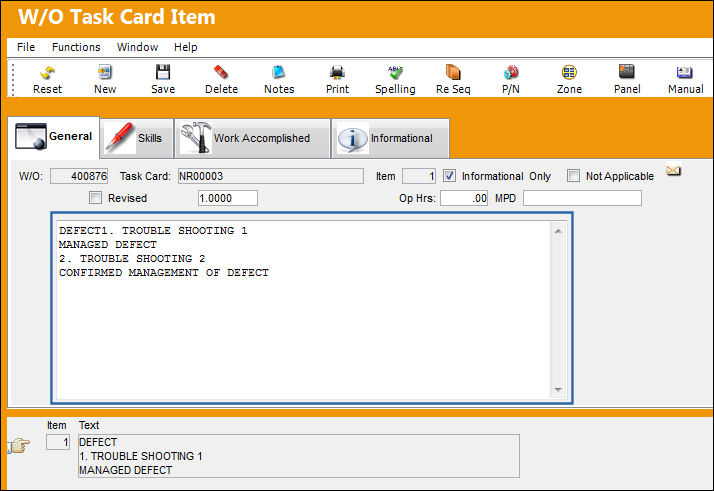Switch to the General tab
Image resolution: width=714 pixels, height=491 pixels.
click(x=54, y=137)
